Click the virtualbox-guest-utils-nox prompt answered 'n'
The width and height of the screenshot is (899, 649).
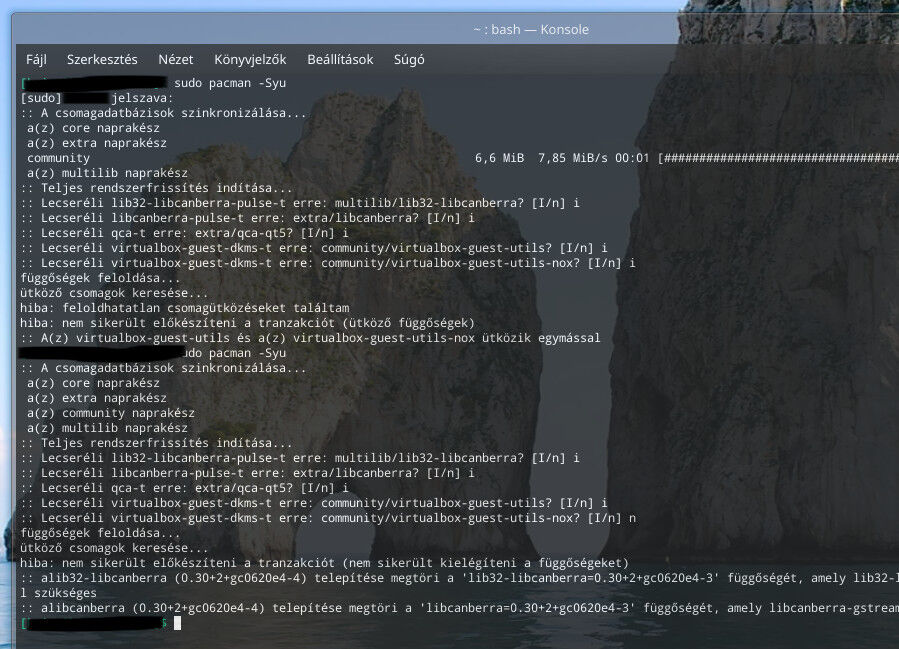(x=328, y=518)
